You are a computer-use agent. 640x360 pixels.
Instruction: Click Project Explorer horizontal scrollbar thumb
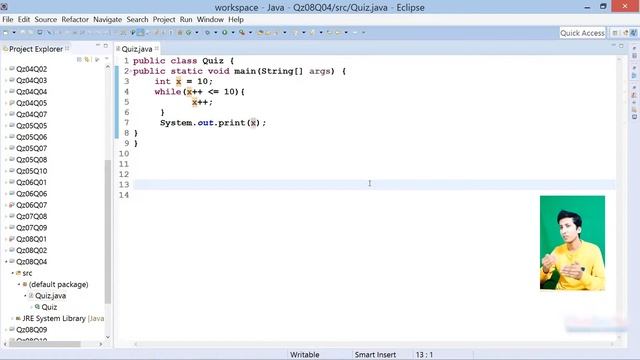45,344
